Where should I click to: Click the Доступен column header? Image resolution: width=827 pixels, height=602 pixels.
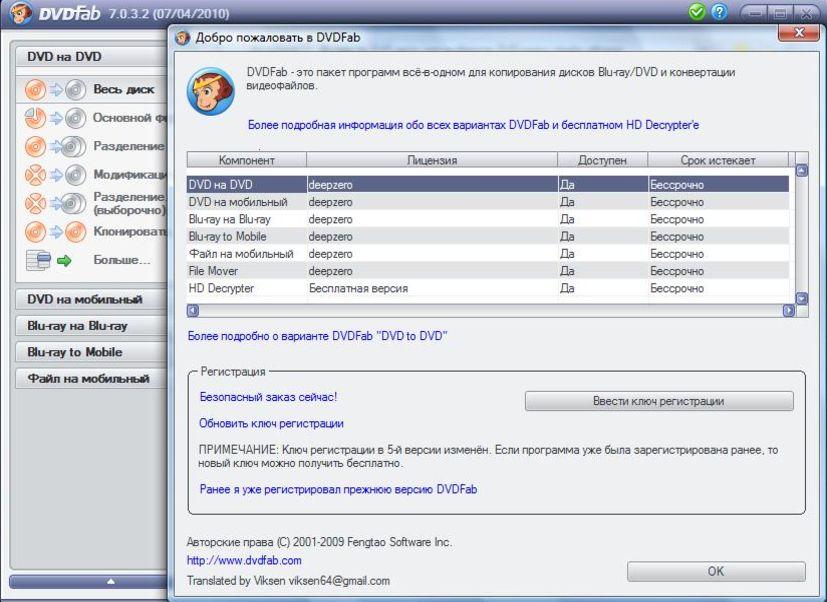pos(602,160)
